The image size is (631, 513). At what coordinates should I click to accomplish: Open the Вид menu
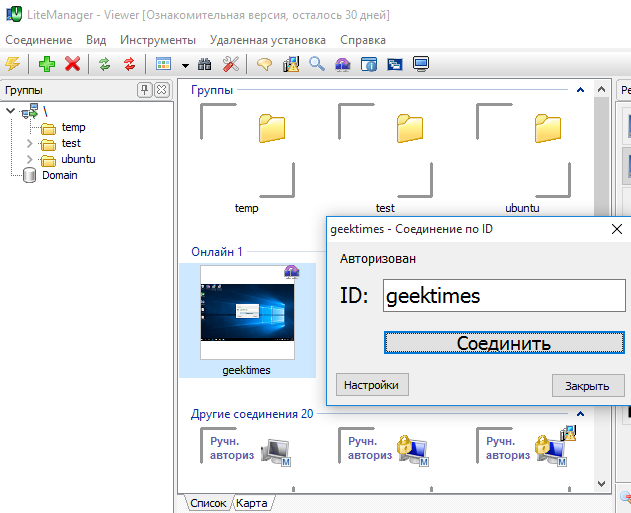pos(96,40)
